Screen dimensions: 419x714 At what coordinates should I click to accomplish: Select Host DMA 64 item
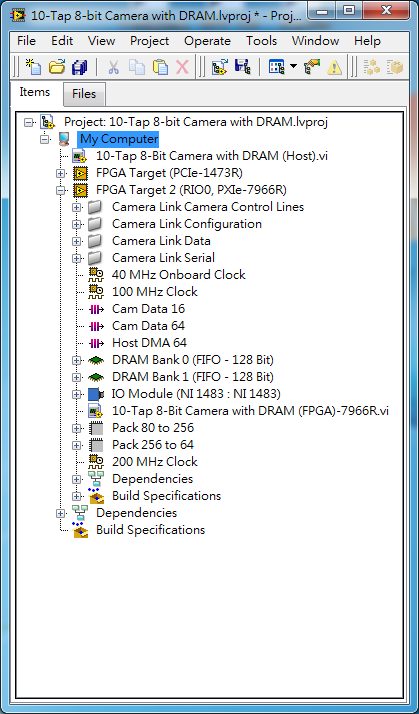[x=149, y=343]
